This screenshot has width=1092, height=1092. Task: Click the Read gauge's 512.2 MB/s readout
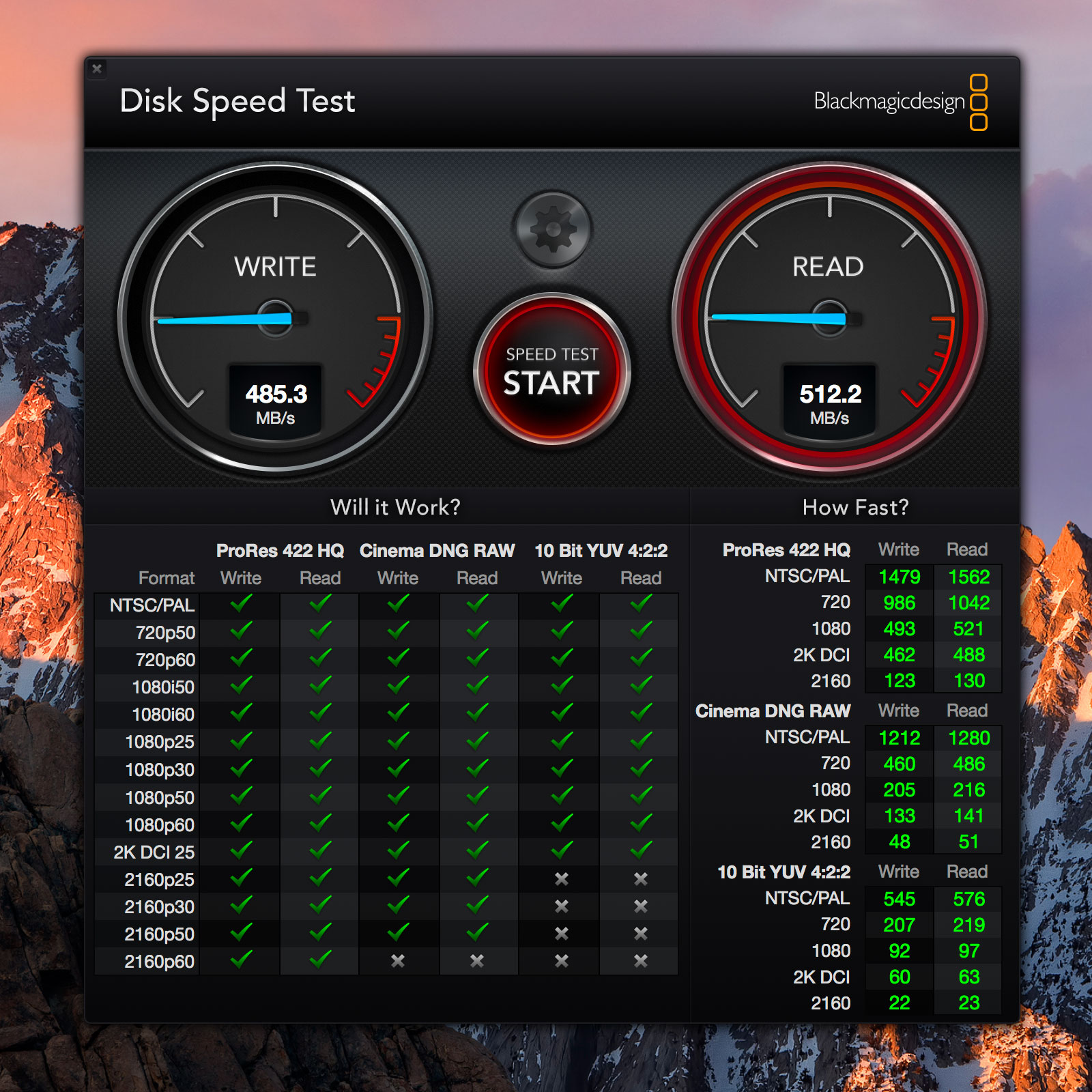(829, 403)
